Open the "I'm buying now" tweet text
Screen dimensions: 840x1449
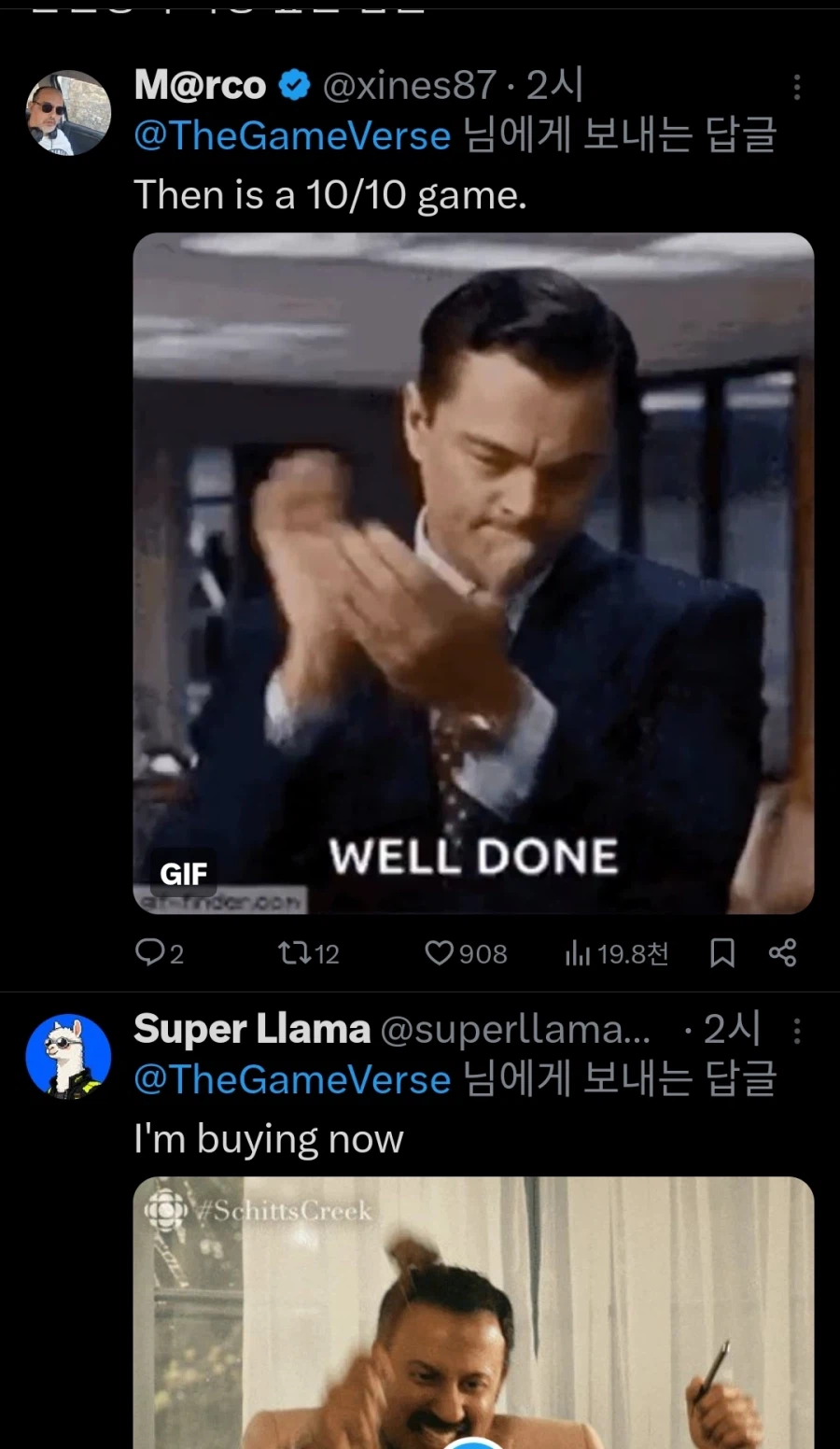269,1139
